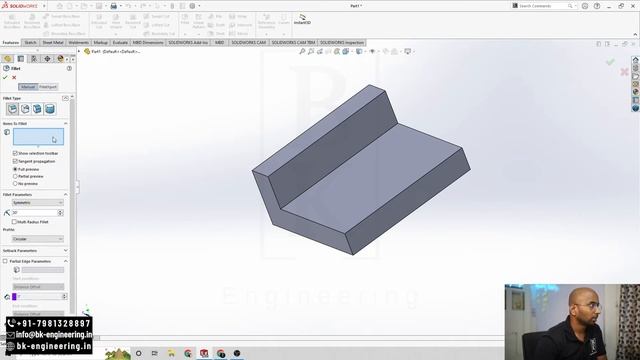Select the full round fillet type icon
The width and height of the screenshot is (640, 360).
click(50, 109)
